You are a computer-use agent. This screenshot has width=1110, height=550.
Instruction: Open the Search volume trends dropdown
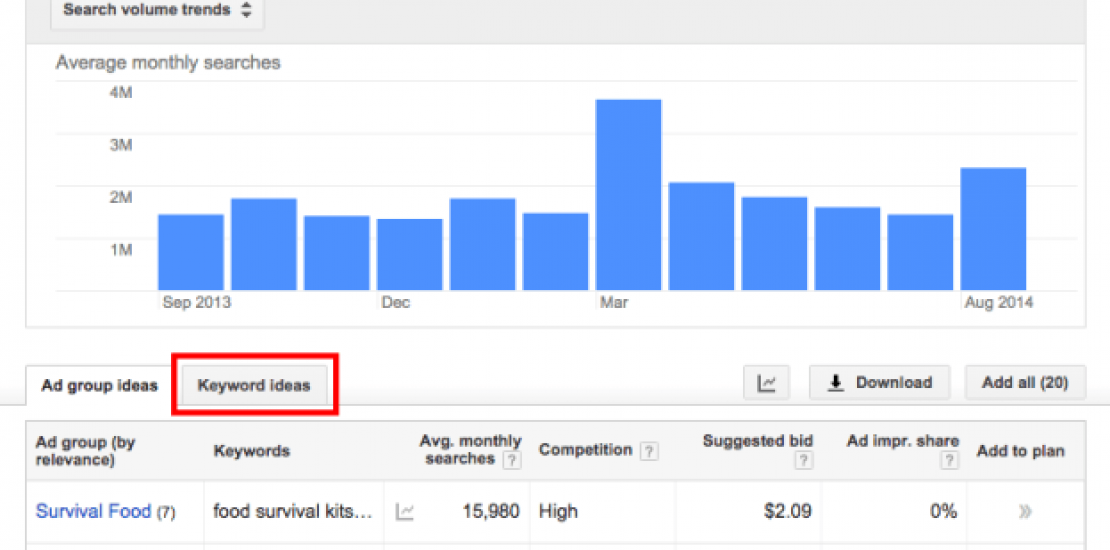point(157,11)
